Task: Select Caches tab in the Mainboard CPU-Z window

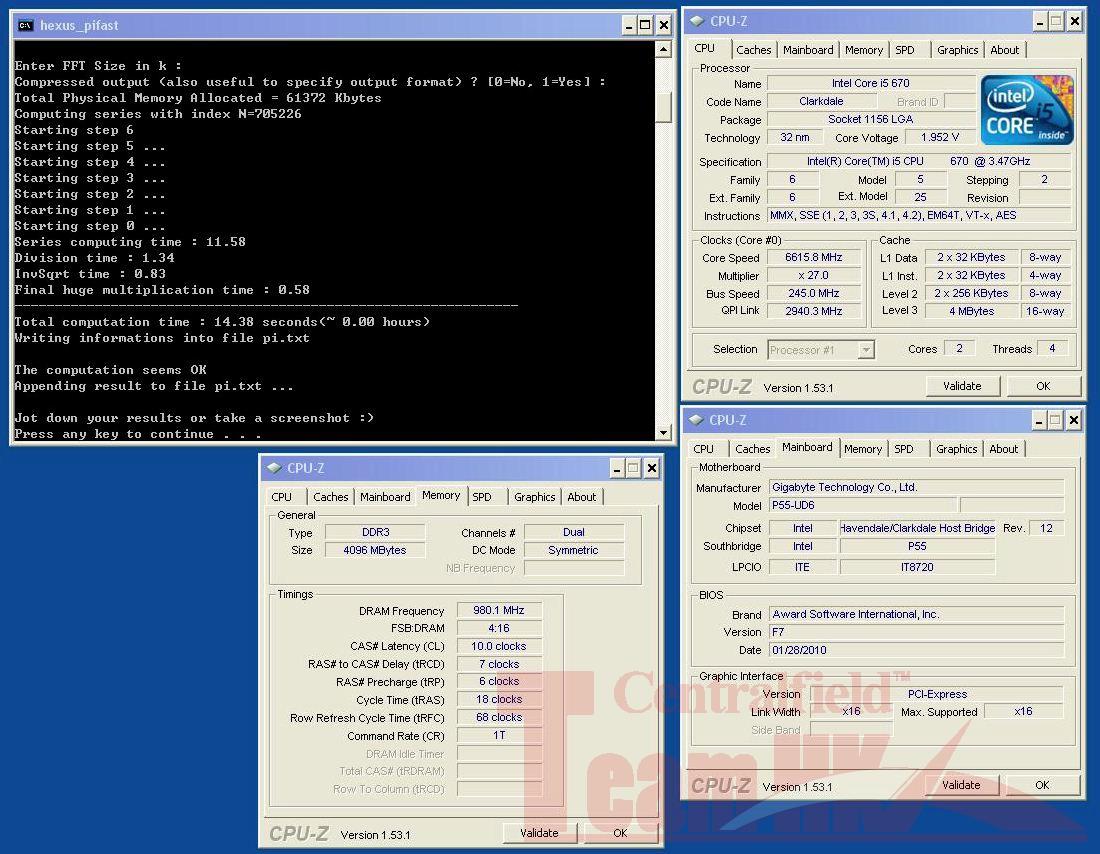Action: click(x=753, y=448)
